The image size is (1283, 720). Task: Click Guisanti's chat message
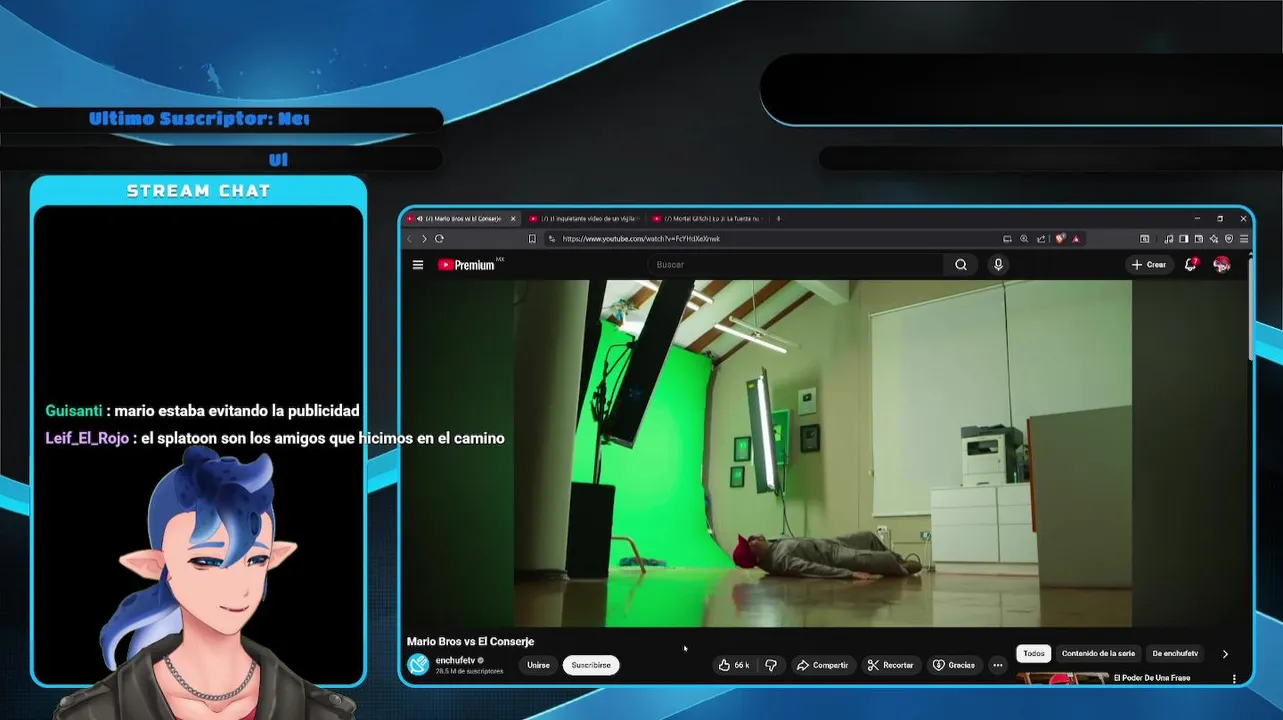pos(202,411)
